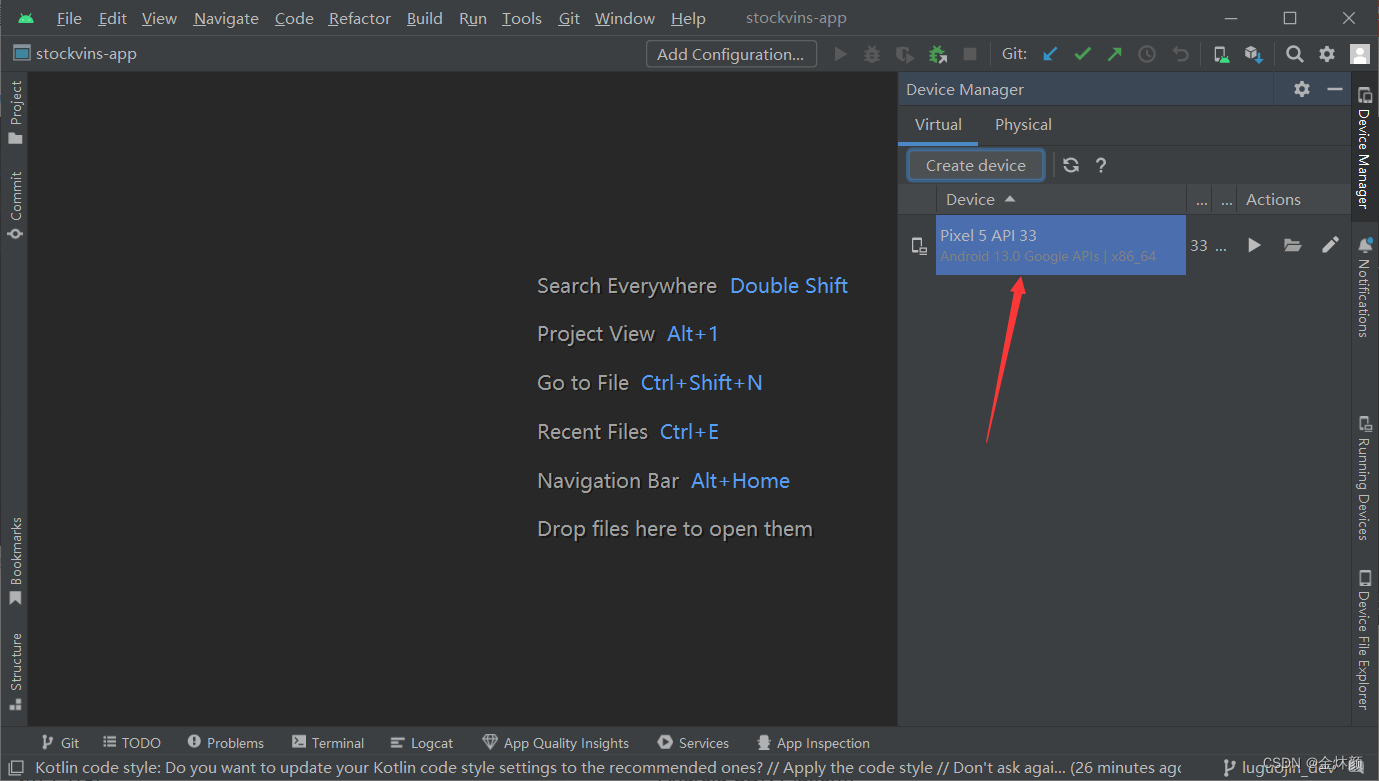Click the Run app play icon in toolbar
The height and width of the screenshot is (781, 1379).
(x=841, y=54)
